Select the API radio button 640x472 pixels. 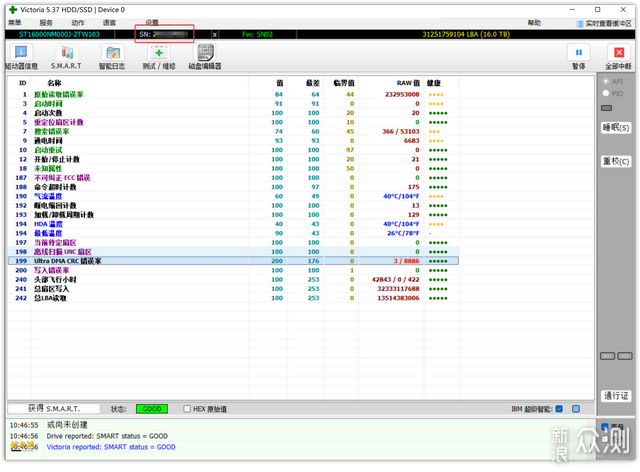606,81
